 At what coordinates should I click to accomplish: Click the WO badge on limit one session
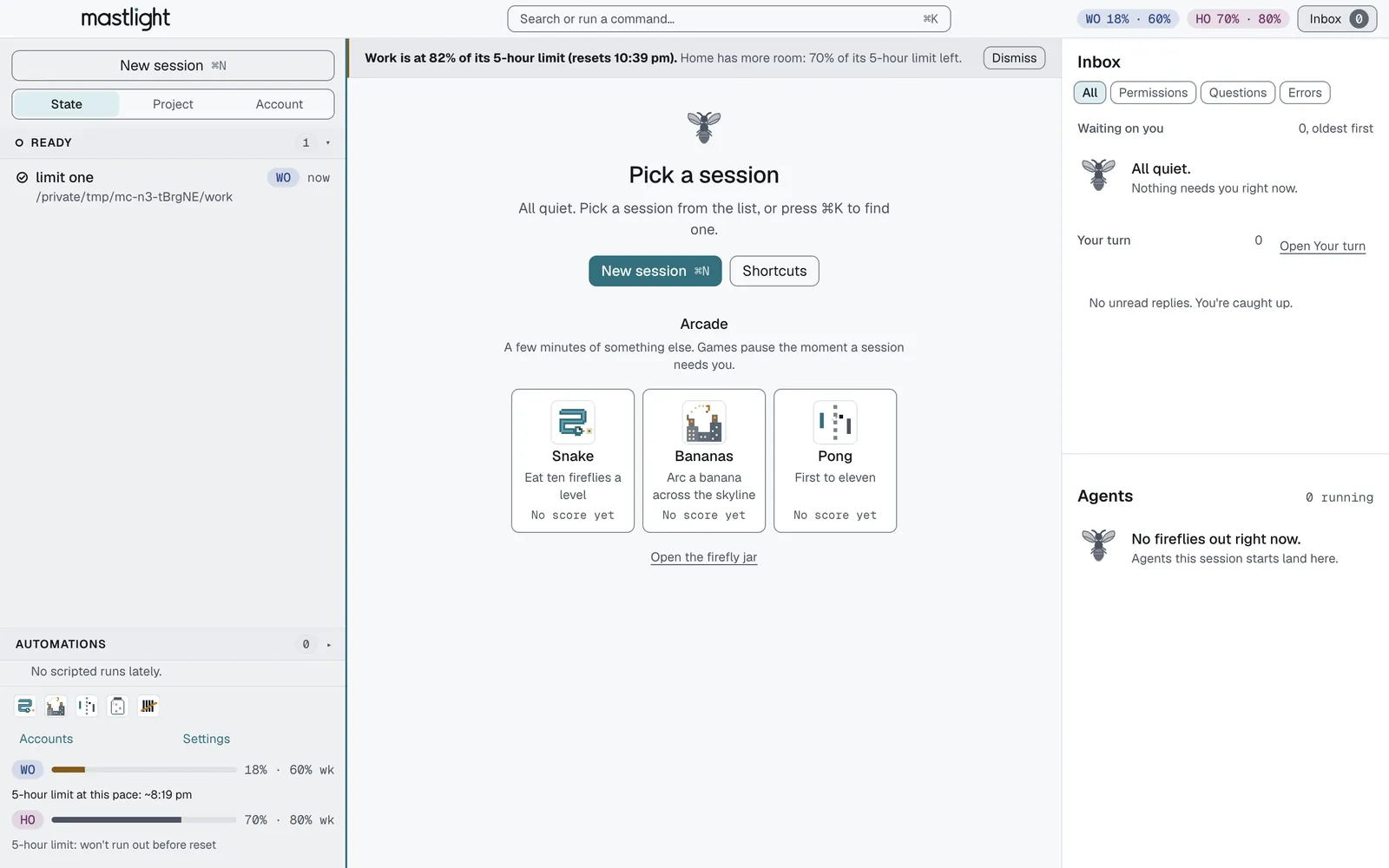[x=283, y=178]
